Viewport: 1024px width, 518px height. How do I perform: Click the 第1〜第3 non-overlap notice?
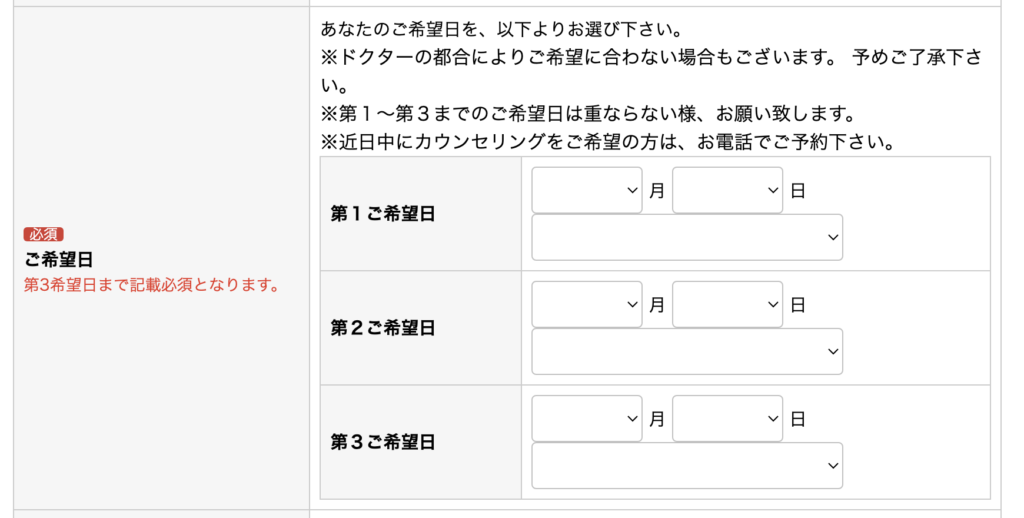[x=588, y=114]
